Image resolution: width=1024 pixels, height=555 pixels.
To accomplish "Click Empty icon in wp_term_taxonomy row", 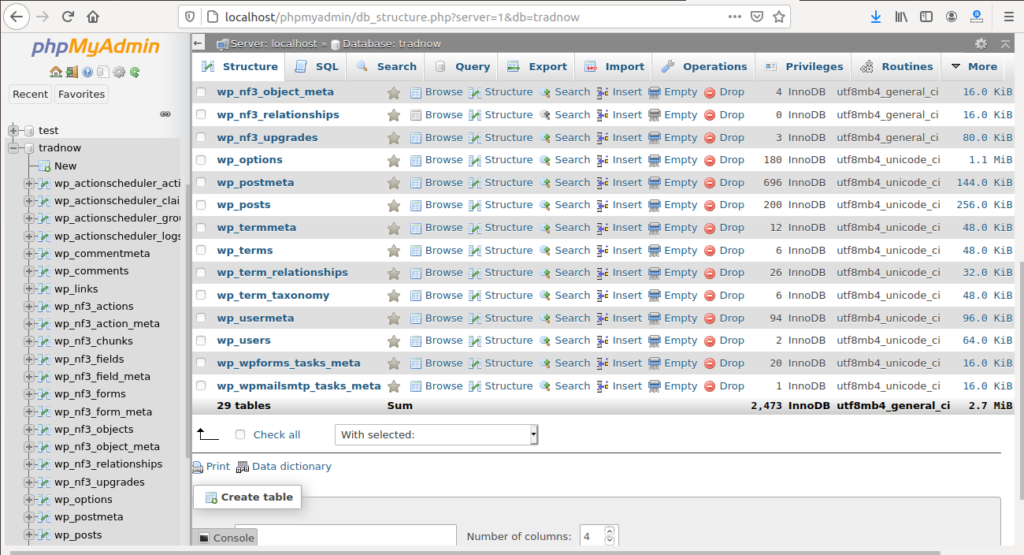I will pos(654,296).
